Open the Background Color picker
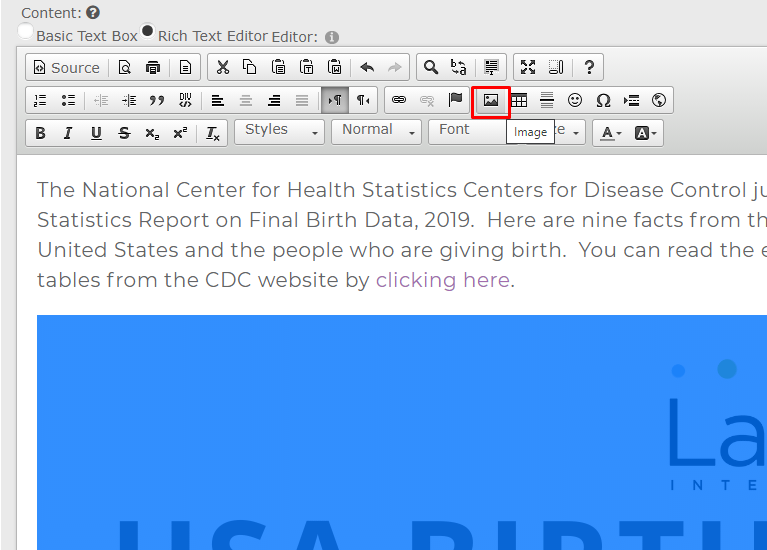Viewport: 767px width, 550px height. coord(645,133)
